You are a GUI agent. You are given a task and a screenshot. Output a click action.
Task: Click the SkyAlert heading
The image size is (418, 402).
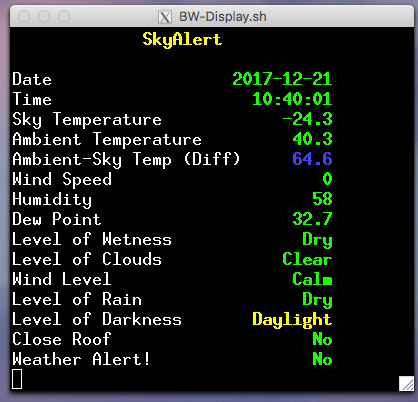point(182,39)
